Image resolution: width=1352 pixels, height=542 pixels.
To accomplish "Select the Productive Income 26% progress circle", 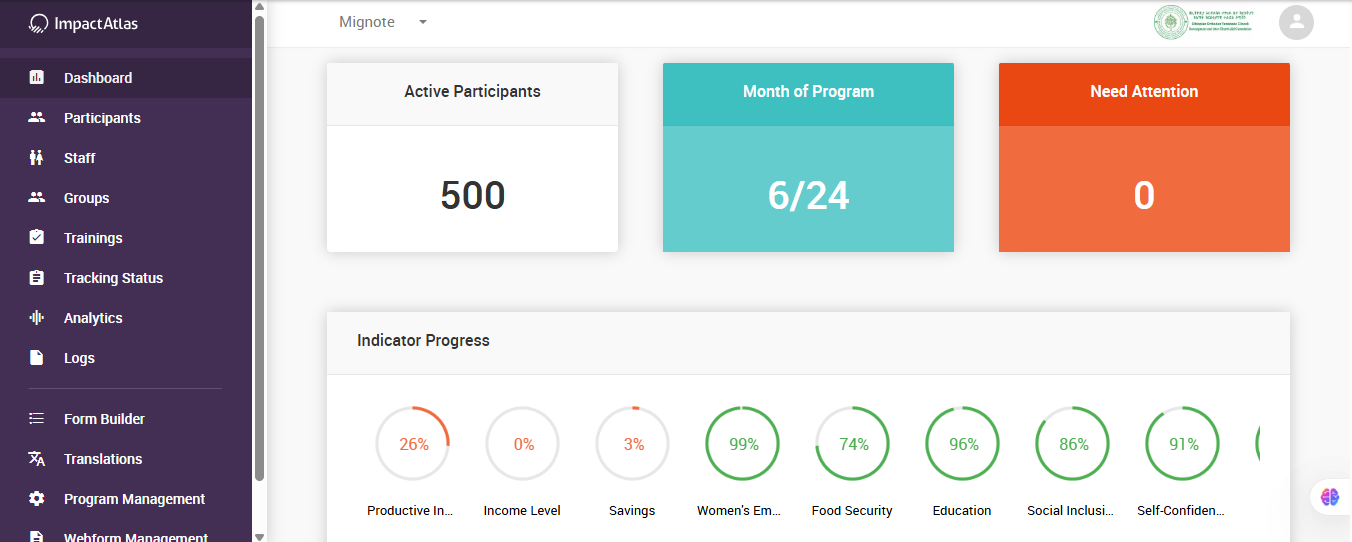I will [x=413, y=444].
